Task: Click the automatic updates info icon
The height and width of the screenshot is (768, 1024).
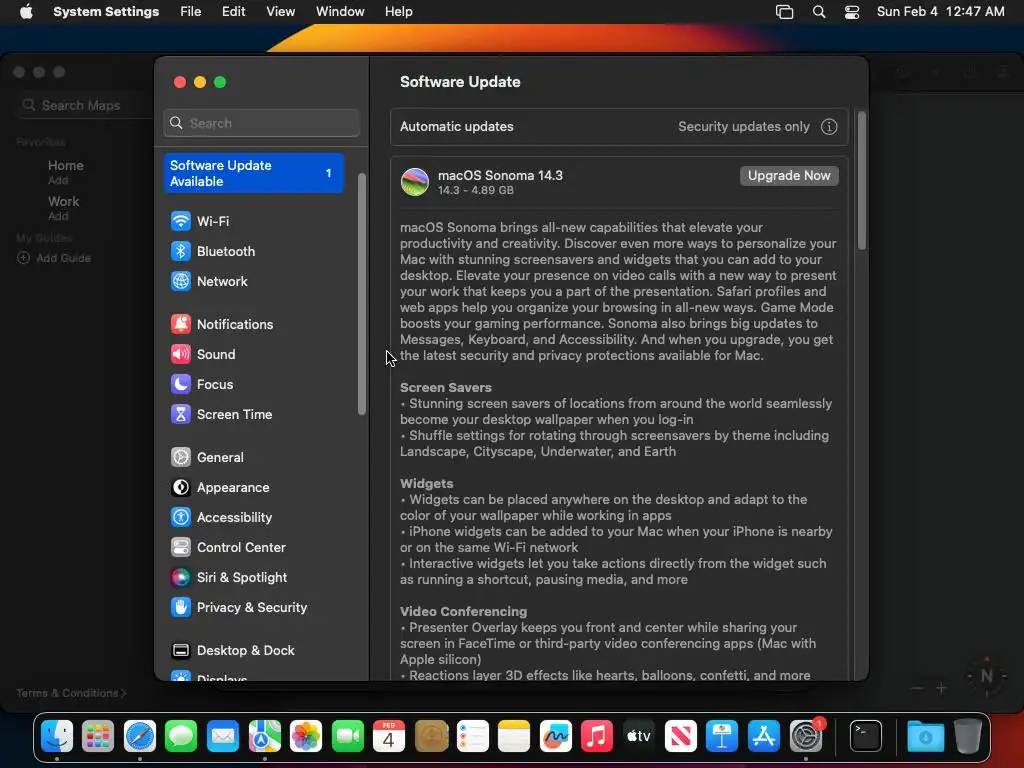Action: click(829, 127)
